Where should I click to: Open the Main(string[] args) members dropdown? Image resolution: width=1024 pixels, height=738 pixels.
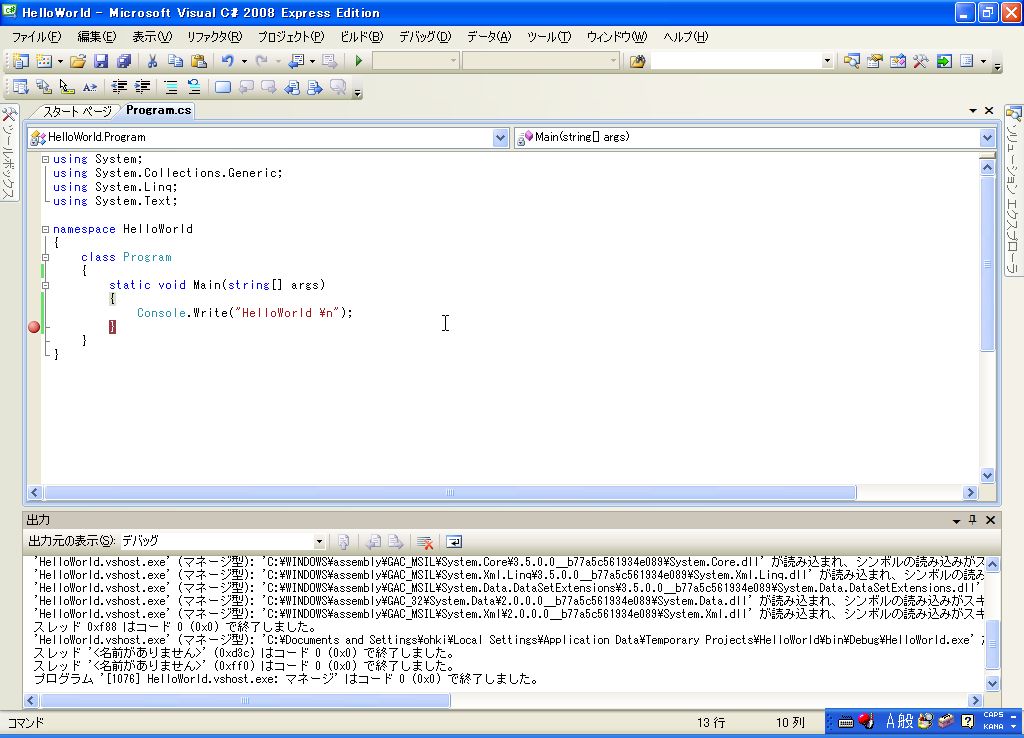click(x=987, y=138)
